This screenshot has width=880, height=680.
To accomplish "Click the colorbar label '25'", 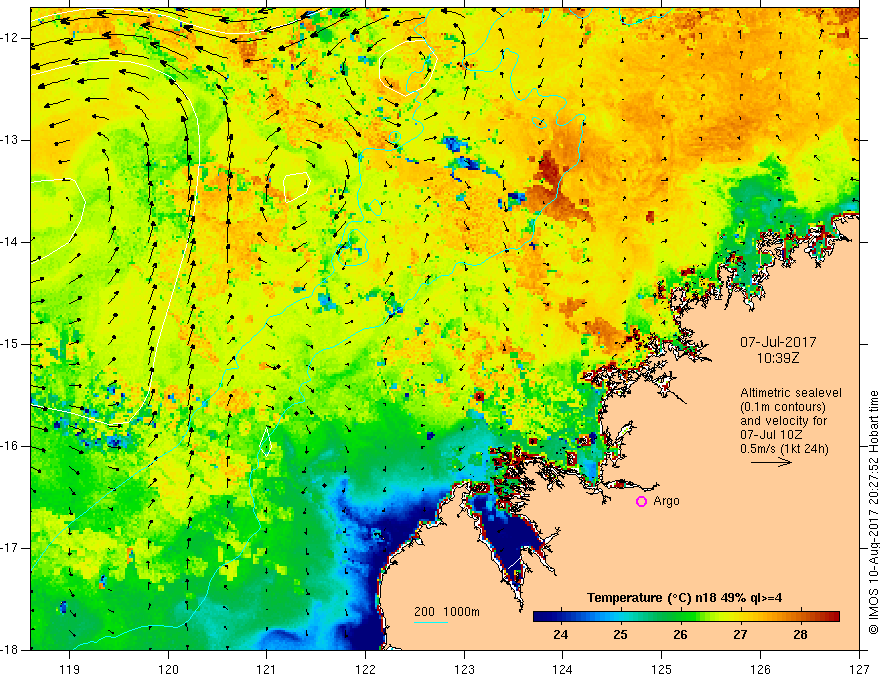I will pyautogui.click(x=620, y=635).
